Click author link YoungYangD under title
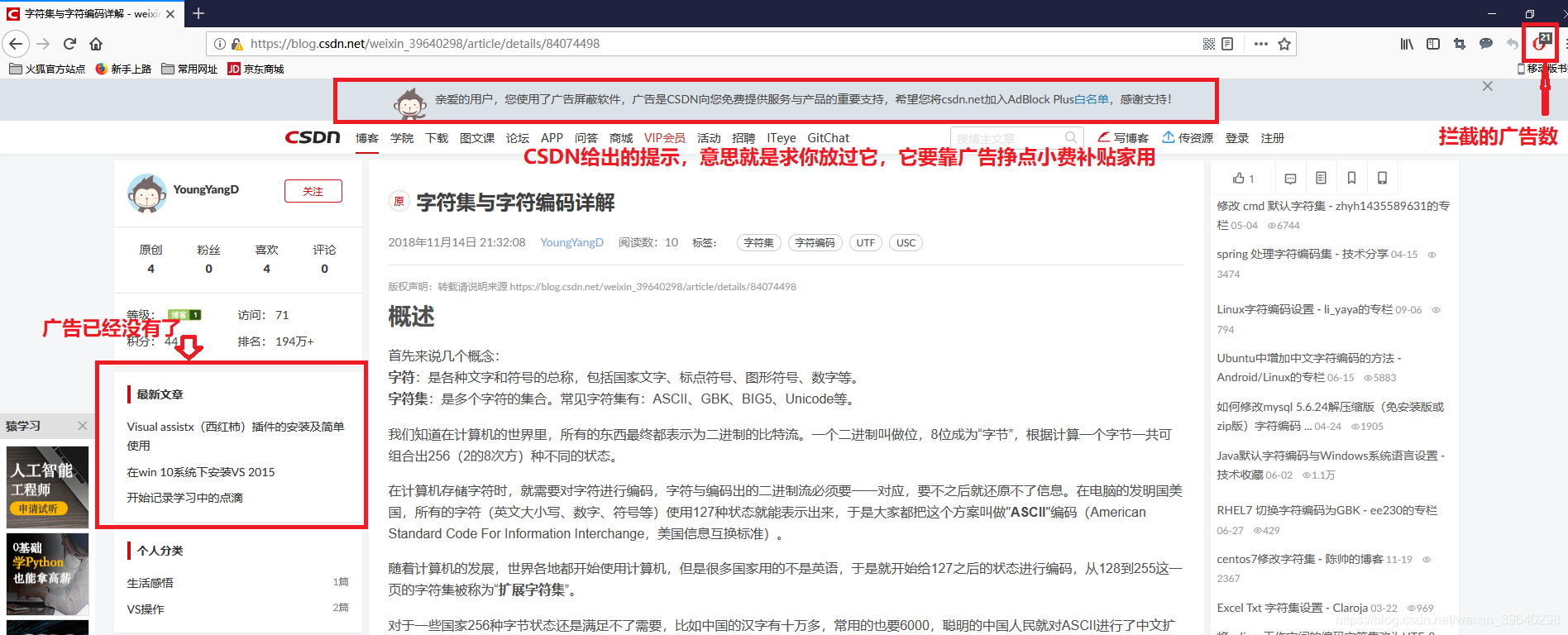1568x635 pixels. click(572, 242)
